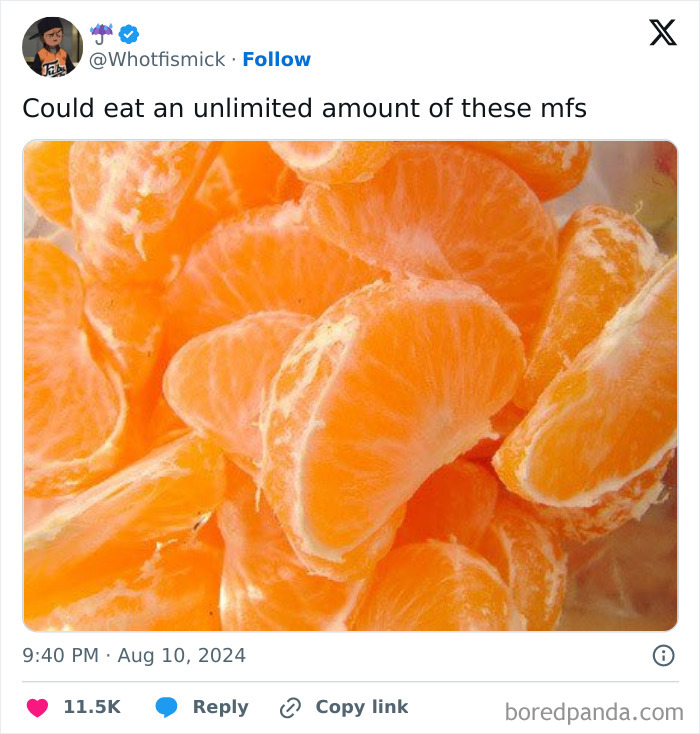Viewport: 700px width, 734px height.
Task: Open the X logo link
Action: point(662,33)
